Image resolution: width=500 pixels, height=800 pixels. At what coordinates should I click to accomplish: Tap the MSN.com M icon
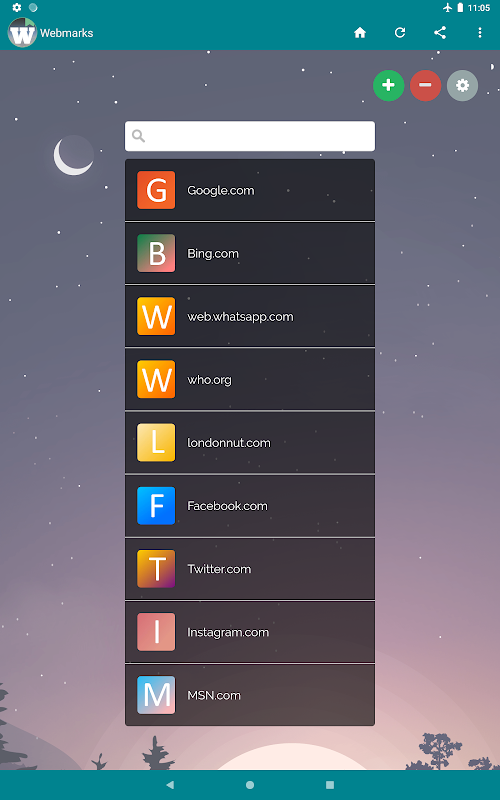[156, 695]
